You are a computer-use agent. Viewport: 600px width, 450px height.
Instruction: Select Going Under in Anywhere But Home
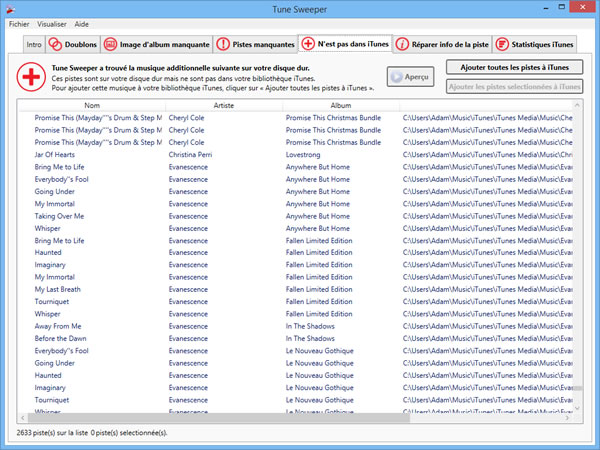point(55,192)
